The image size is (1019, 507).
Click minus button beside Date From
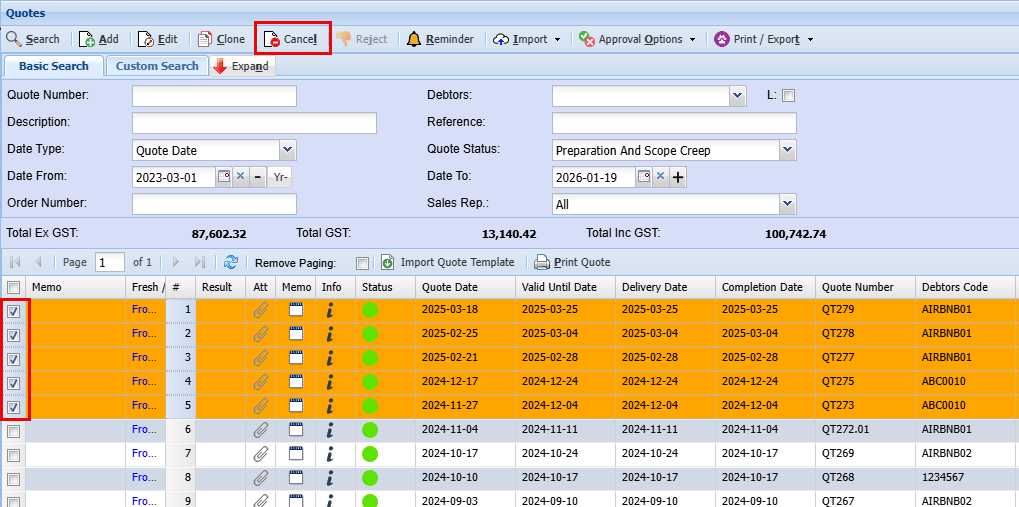(x=257, y=177)
